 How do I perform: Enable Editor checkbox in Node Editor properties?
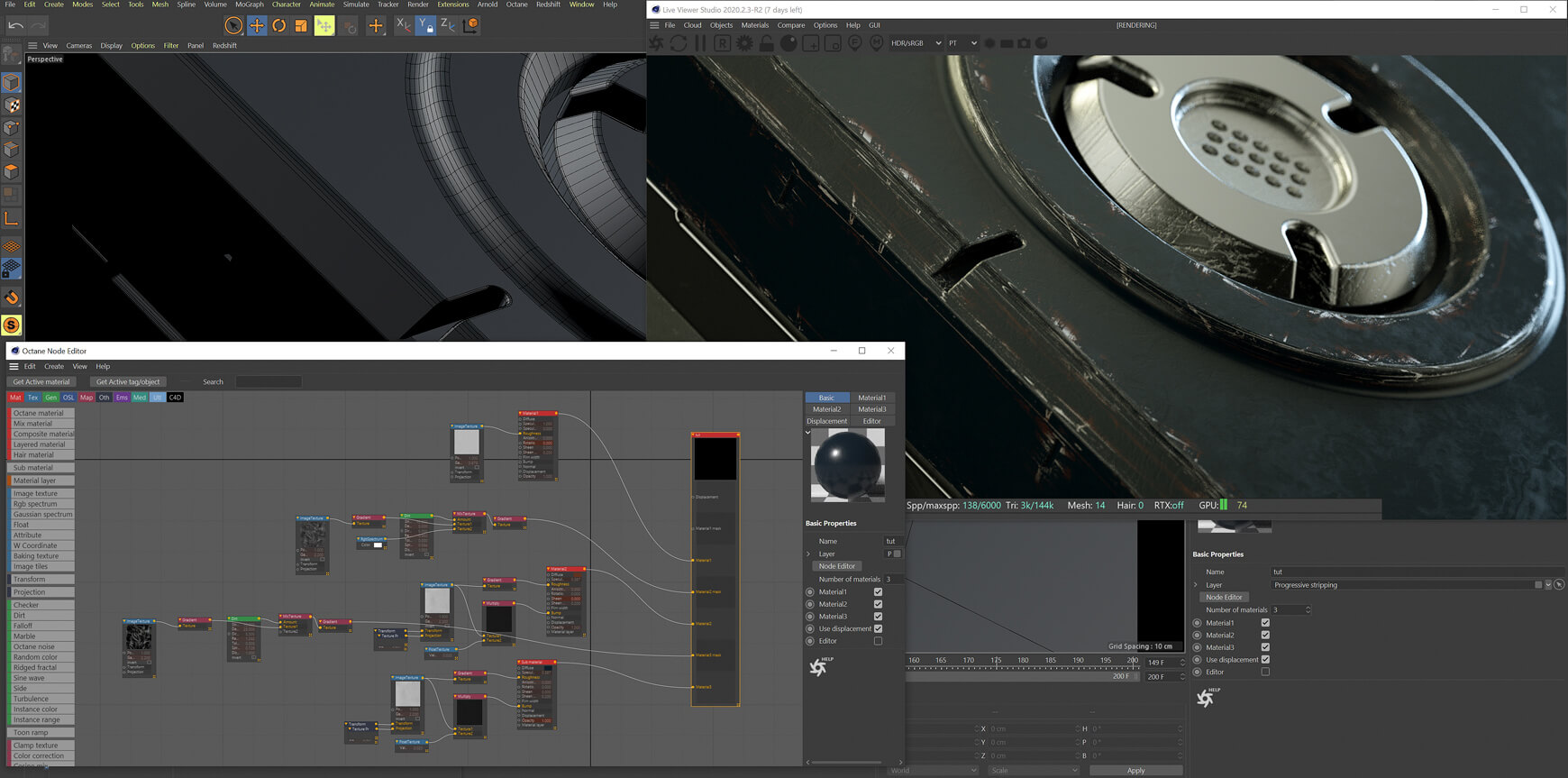878,641
